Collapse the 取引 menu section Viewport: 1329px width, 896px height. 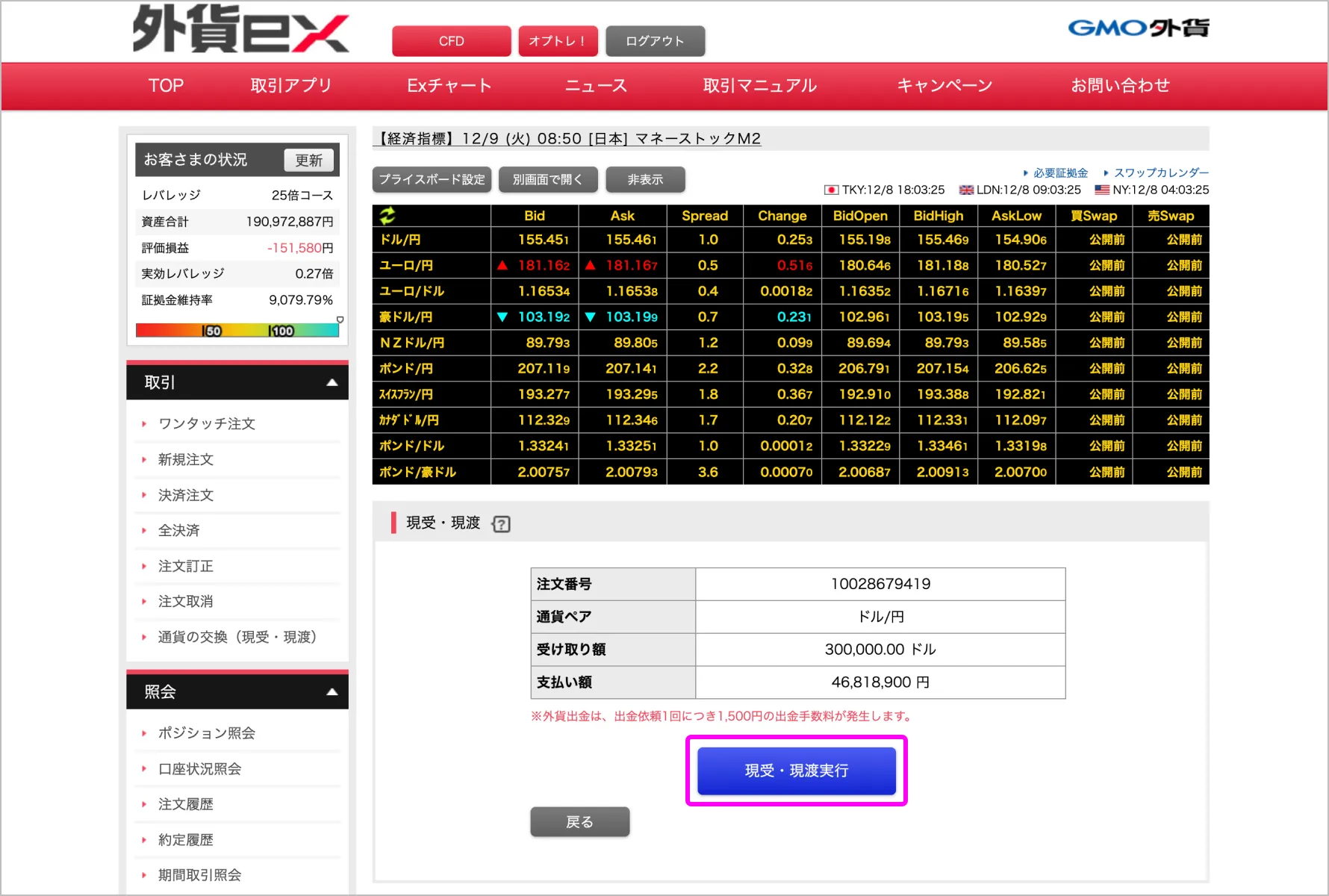pos(332,382)
